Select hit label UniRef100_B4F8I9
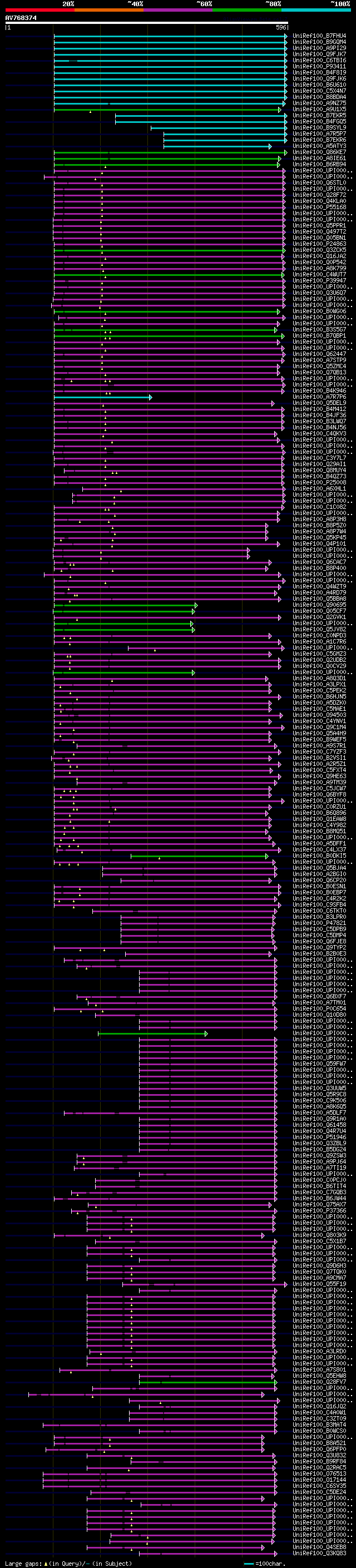This screenshot has height=1568, width=356. pos(319,72)
